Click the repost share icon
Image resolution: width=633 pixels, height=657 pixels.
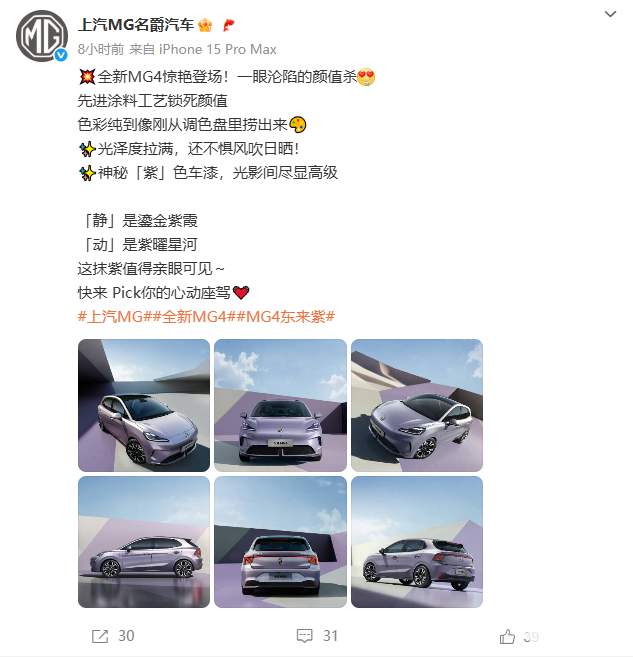coord(100,636)
